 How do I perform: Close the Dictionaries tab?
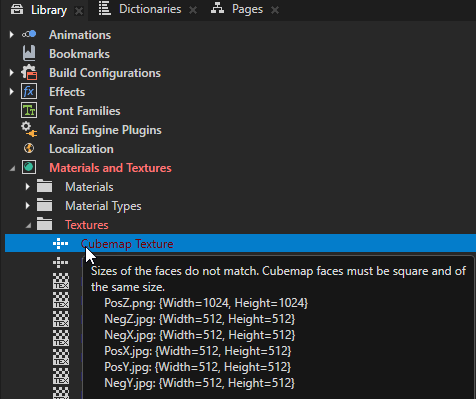pyautogui.click(x=193, y=10)
